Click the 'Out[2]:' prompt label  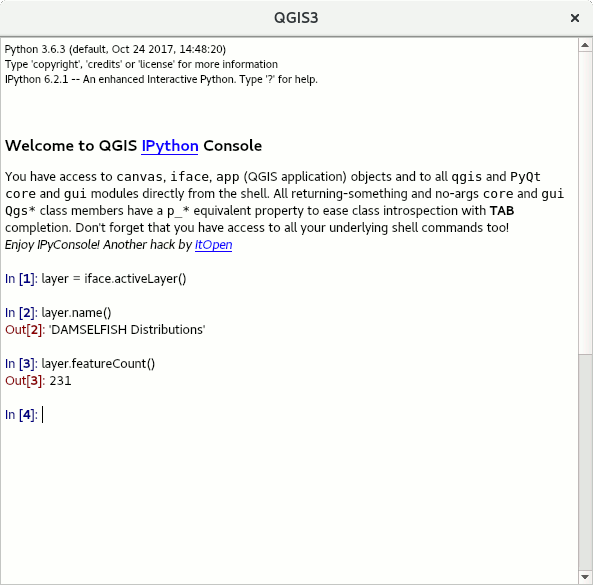pos(25,330)
